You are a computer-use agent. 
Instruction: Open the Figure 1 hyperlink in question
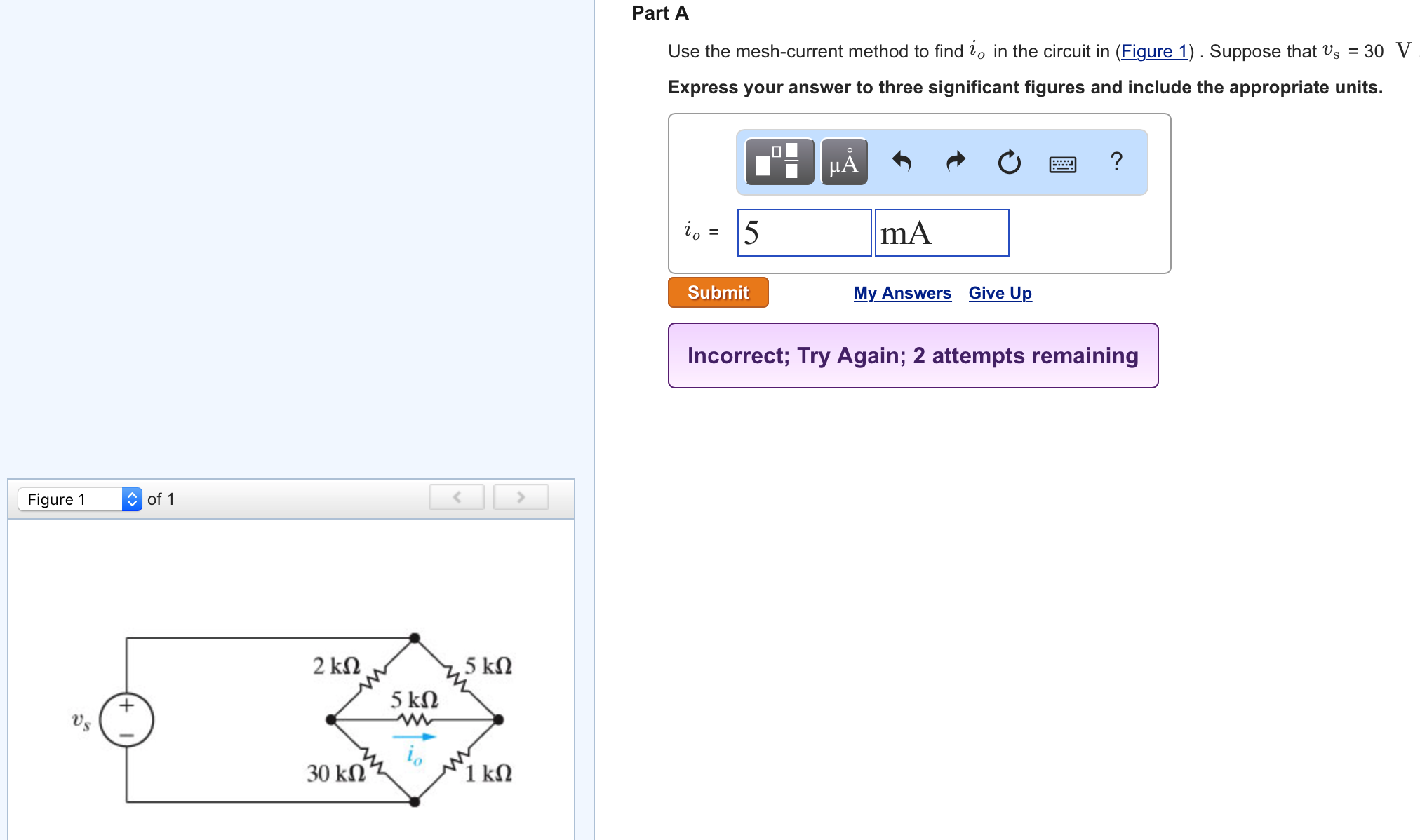click(x=1153, y=51)
